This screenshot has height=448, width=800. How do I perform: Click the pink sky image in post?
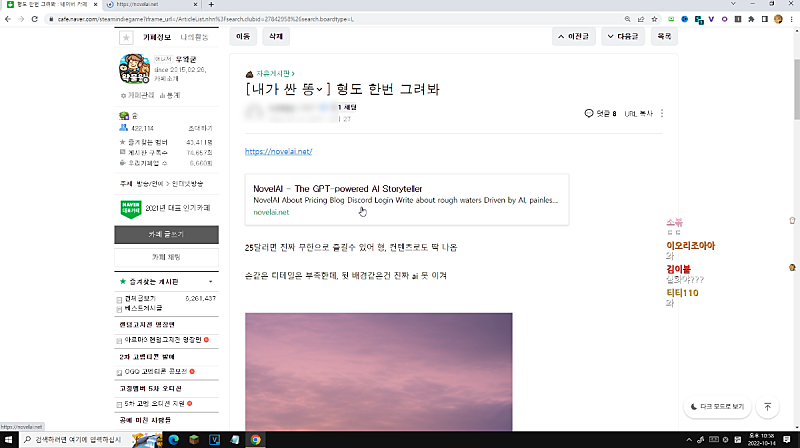(378, 370)
